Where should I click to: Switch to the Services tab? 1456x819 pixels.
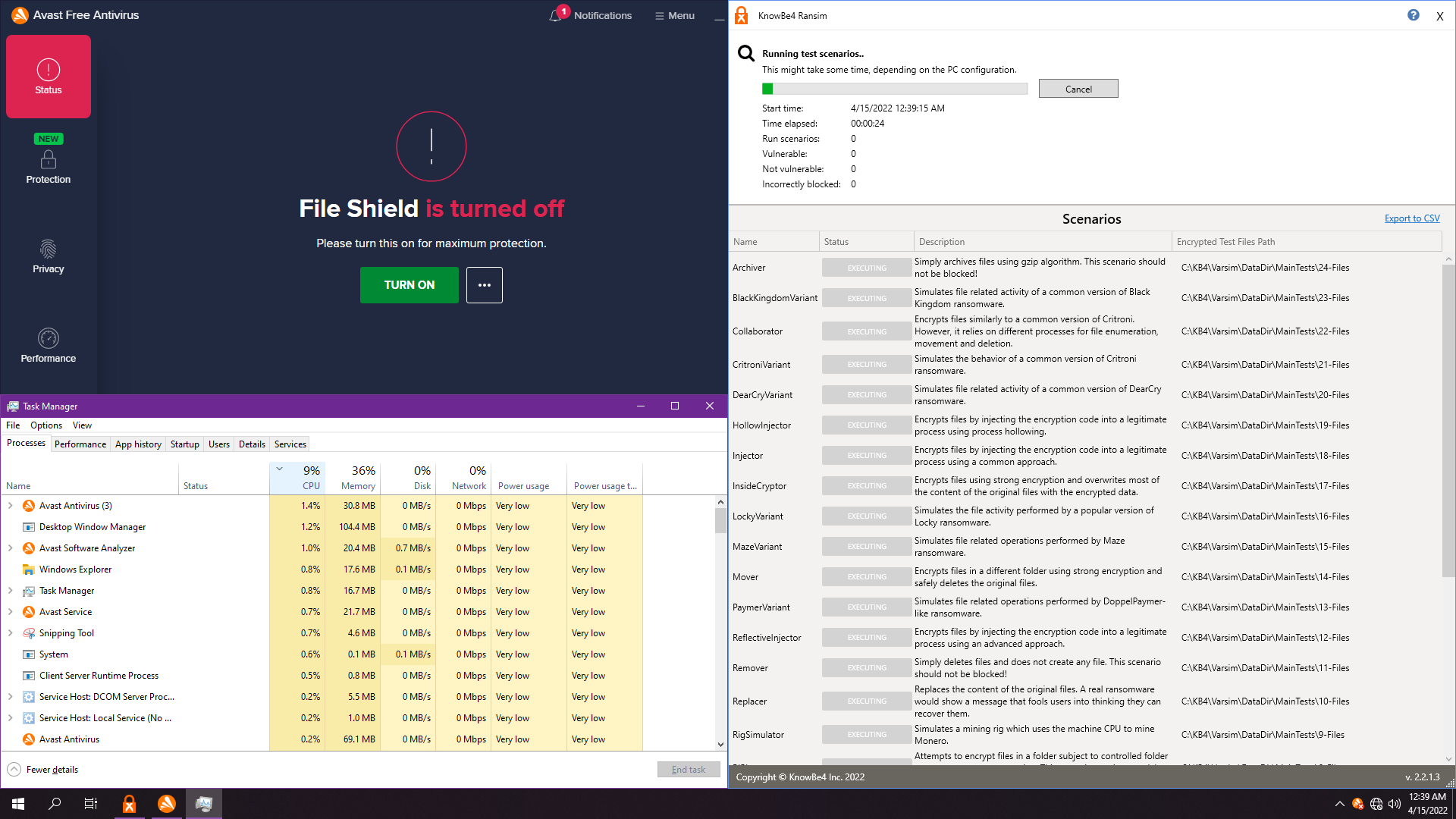point(290,444)
